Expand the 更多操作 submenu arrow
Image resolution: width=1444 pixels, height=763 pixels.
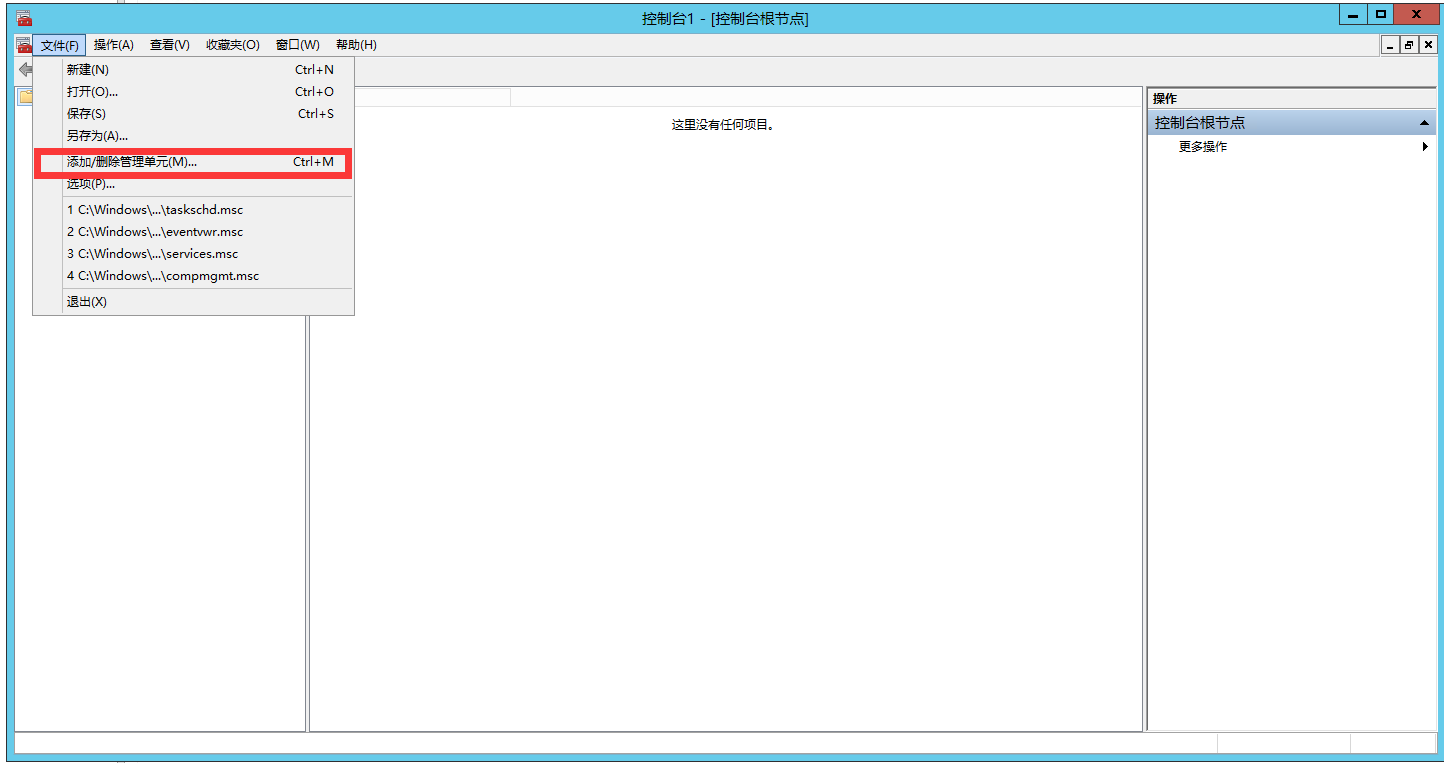tap(1425, 147)
